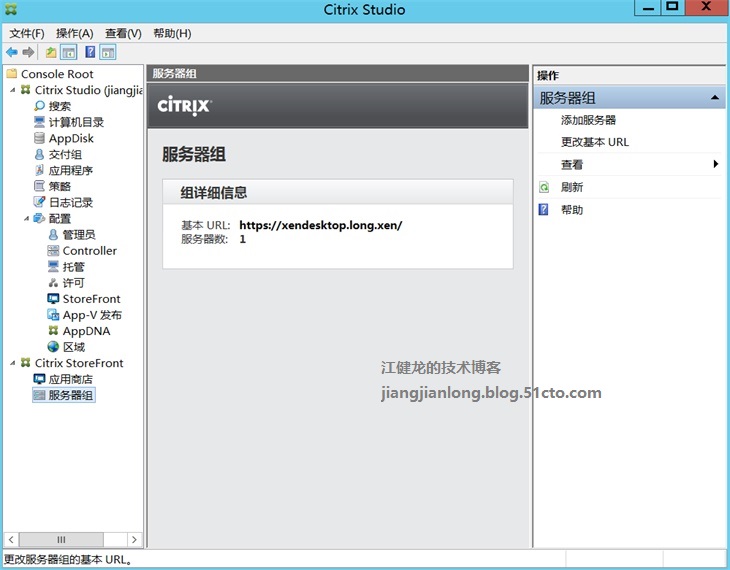This screenshot has width=730, height=570.
Task: Open the StoreFront node under 配置
Action: click(x=84, y=299)
